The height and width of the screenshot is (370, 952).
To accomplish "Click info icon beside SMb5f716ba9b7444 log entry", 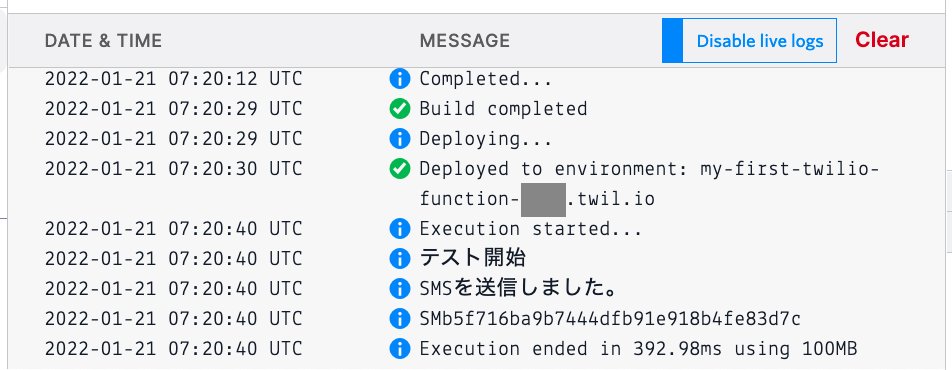I will (x=399, y=318).
